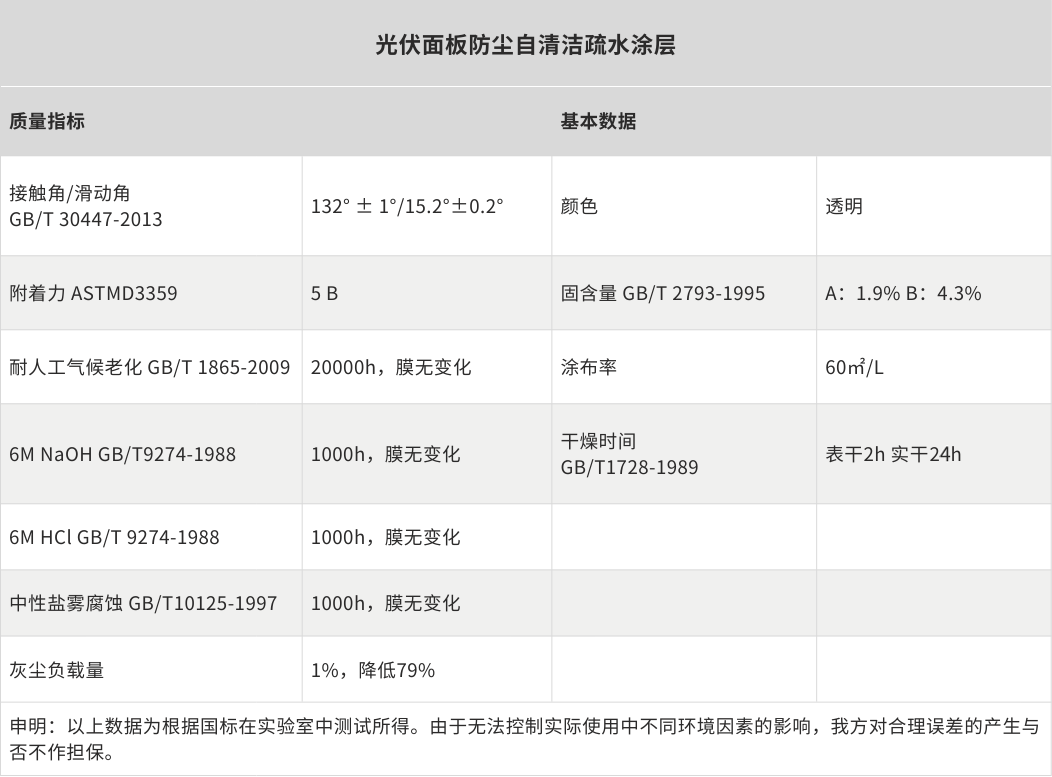Select the 表干2h 实干24h value
This screenshot has height=777, width=1052.
pos(893,454)
